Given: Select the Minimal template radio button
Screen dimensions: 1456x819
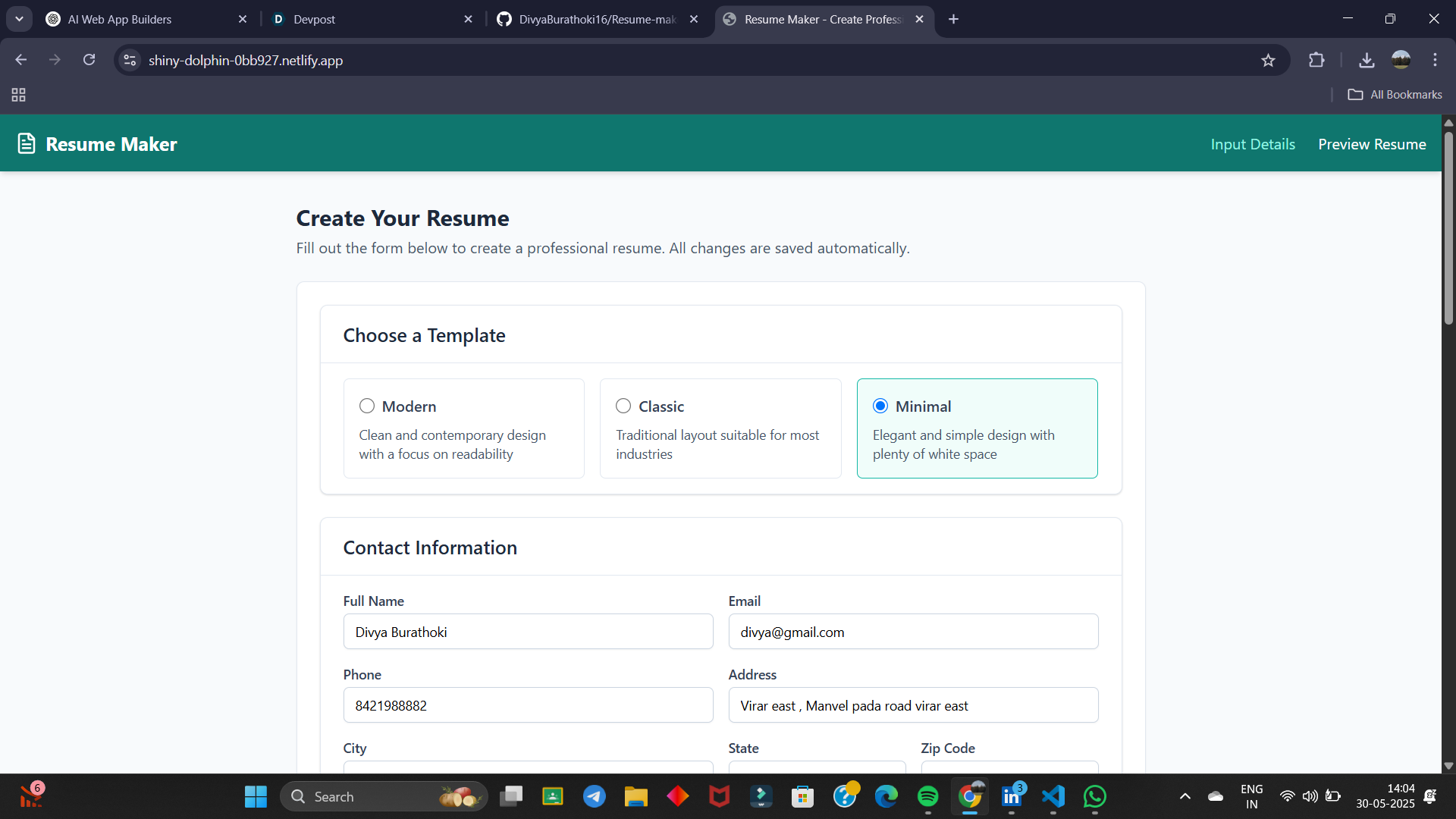Looking at the screenshot, I should coord(880,406).
